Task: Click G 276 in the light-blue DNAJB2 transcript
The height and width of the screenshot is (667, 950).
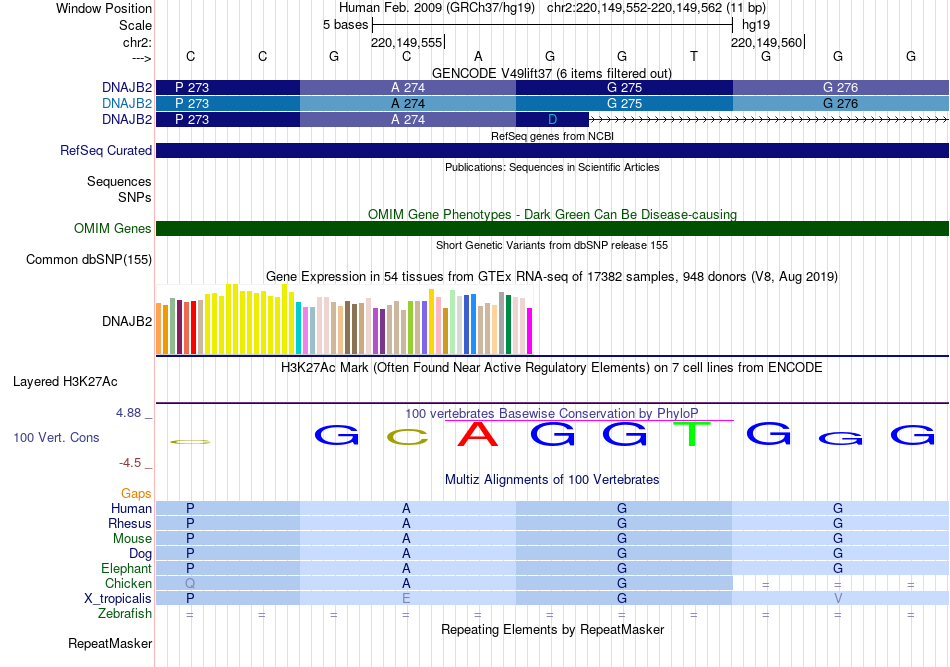Action: coord(840,104)
